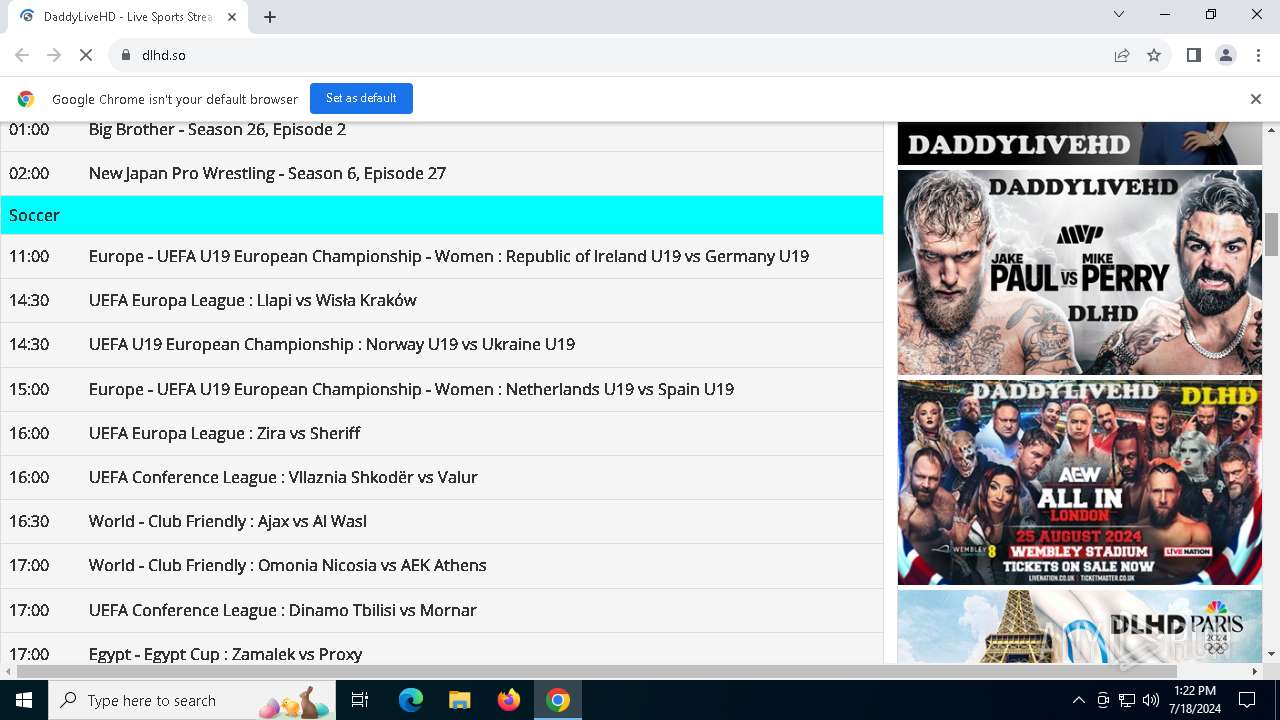The width and height of the screenshot is (1280, 720).
Task: Open Ajax vs Al Wasl friendly
Action: [x=228, y=521]
